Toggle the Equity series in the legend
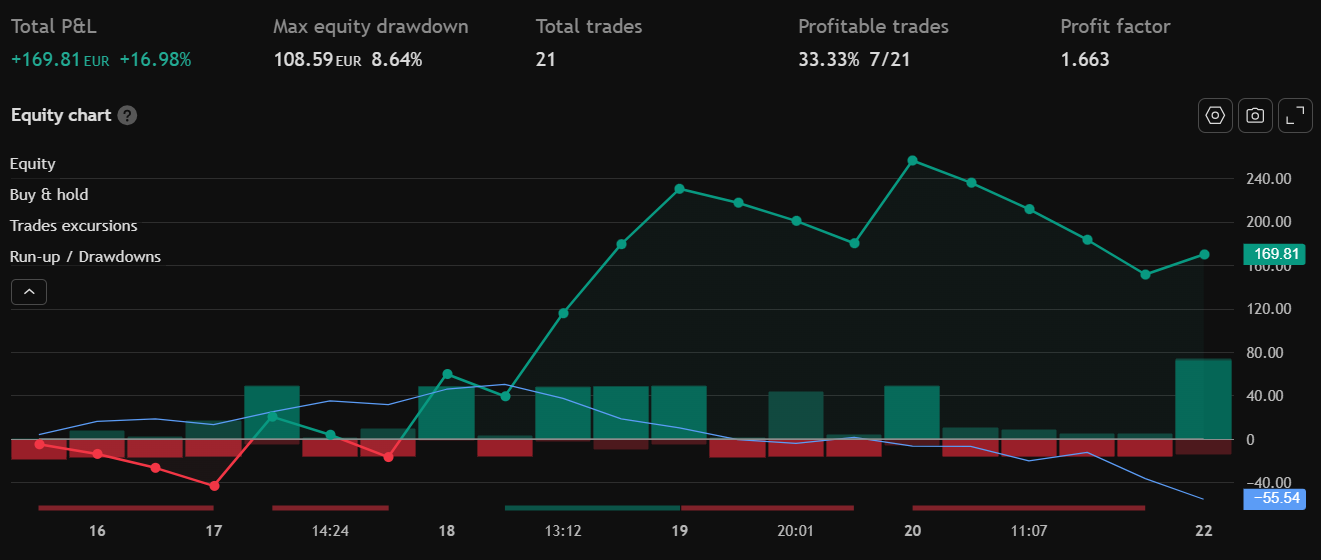Screen dimensions: 1321x560 [33, 164]
